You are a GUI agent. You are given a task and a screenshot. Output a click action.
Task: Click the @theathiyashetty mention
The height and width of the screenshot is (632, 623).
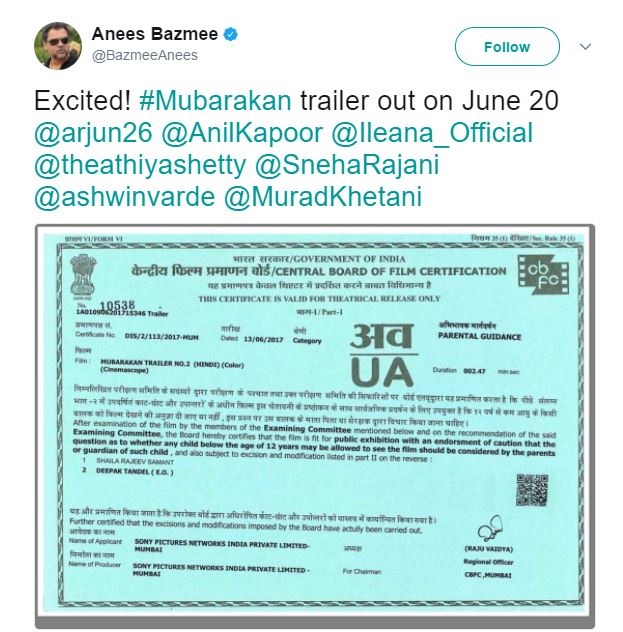(141, 165)
